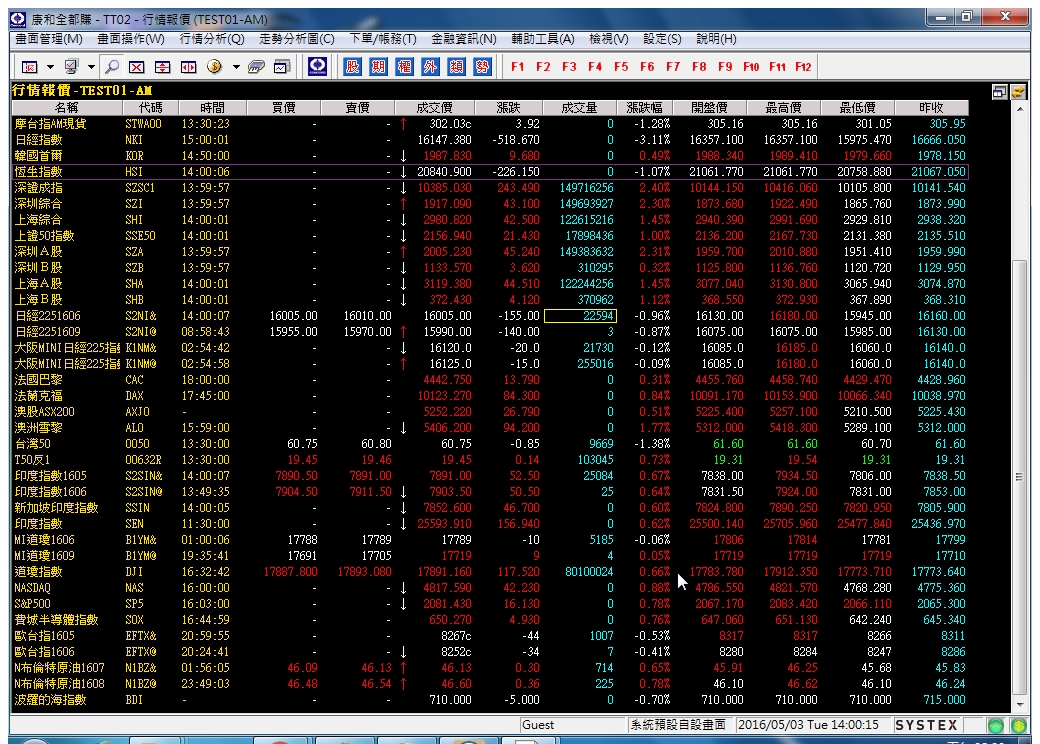Click the F5 shortcut button
The width and height of the screenshot is (1040, 744).
point(621,67)
